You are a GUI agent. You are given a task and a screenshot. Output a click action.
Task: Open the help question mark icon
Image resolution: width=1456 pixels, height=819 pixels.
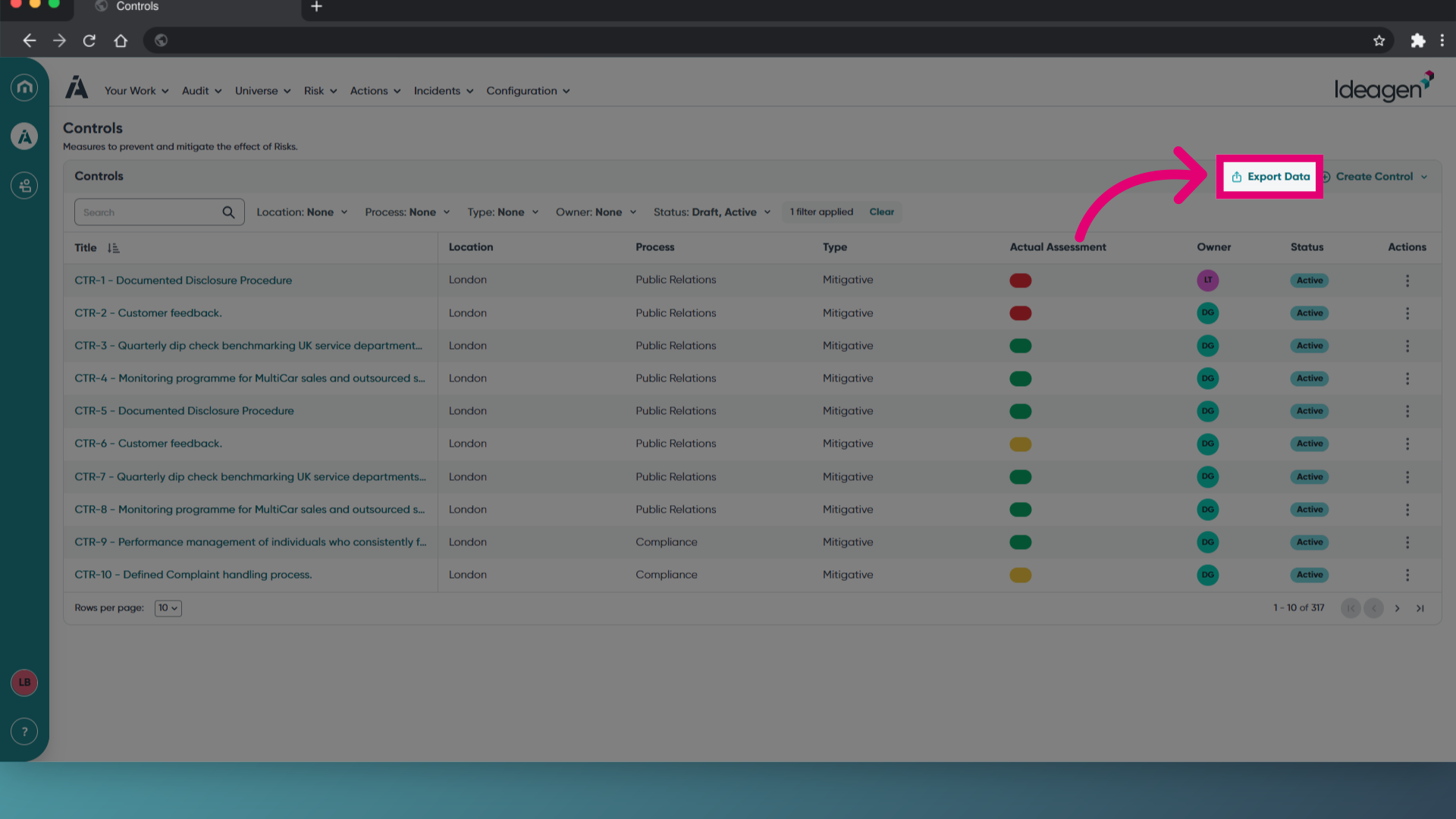[24, 732]
